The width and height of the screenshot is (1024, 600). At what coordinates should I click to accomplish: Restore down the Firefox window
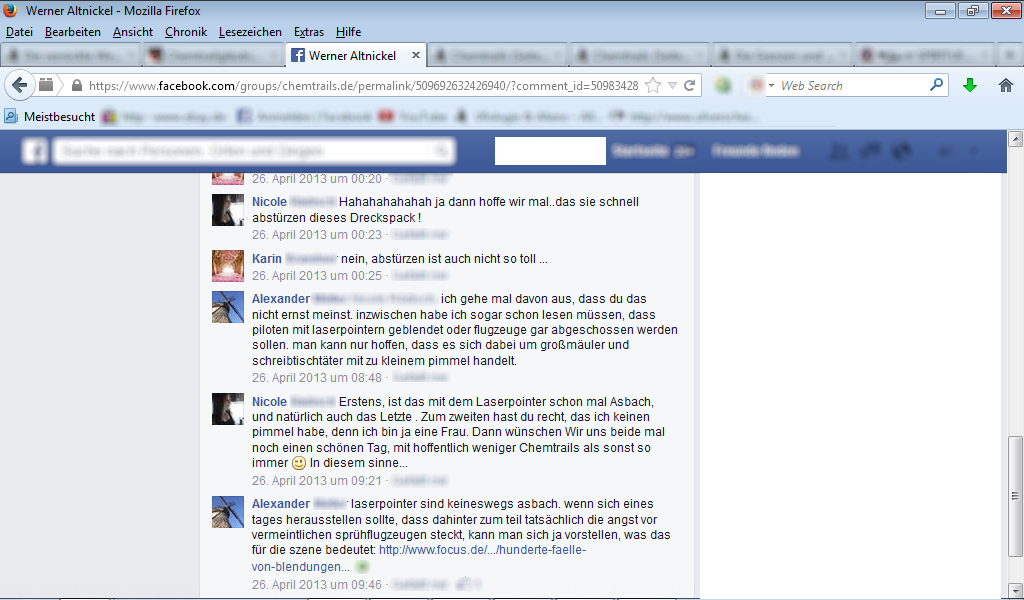click(973, 10)
